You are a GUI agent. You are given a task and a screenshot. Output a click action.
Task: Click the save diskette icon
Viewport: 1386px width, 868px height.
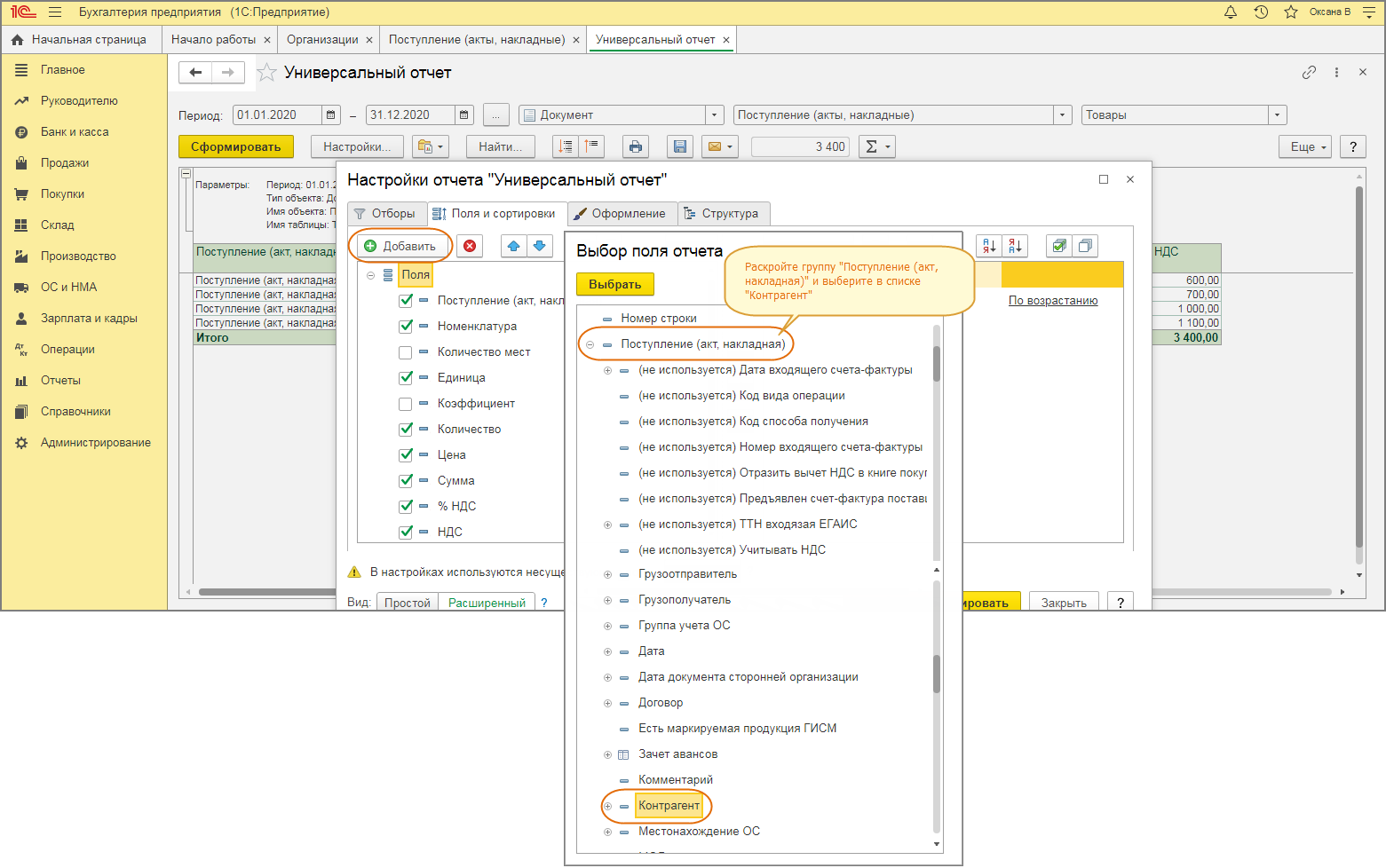coord(680,146)
